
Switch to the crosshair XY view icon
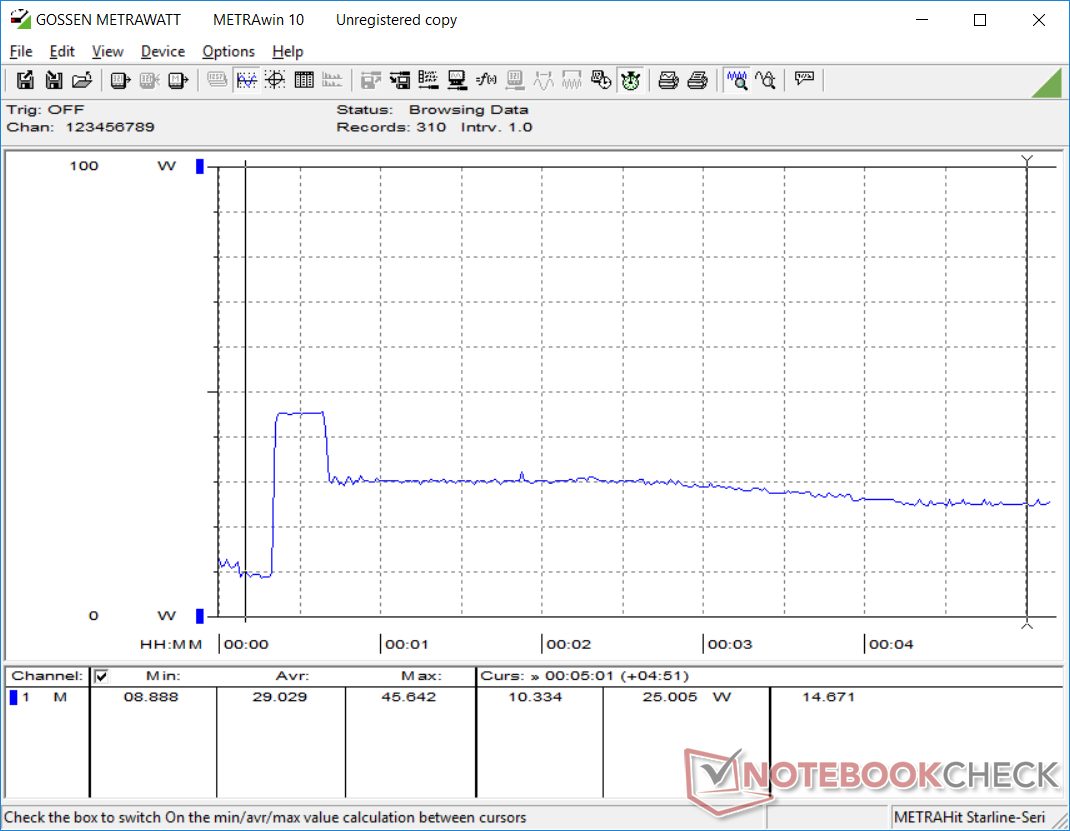(275, 80)
